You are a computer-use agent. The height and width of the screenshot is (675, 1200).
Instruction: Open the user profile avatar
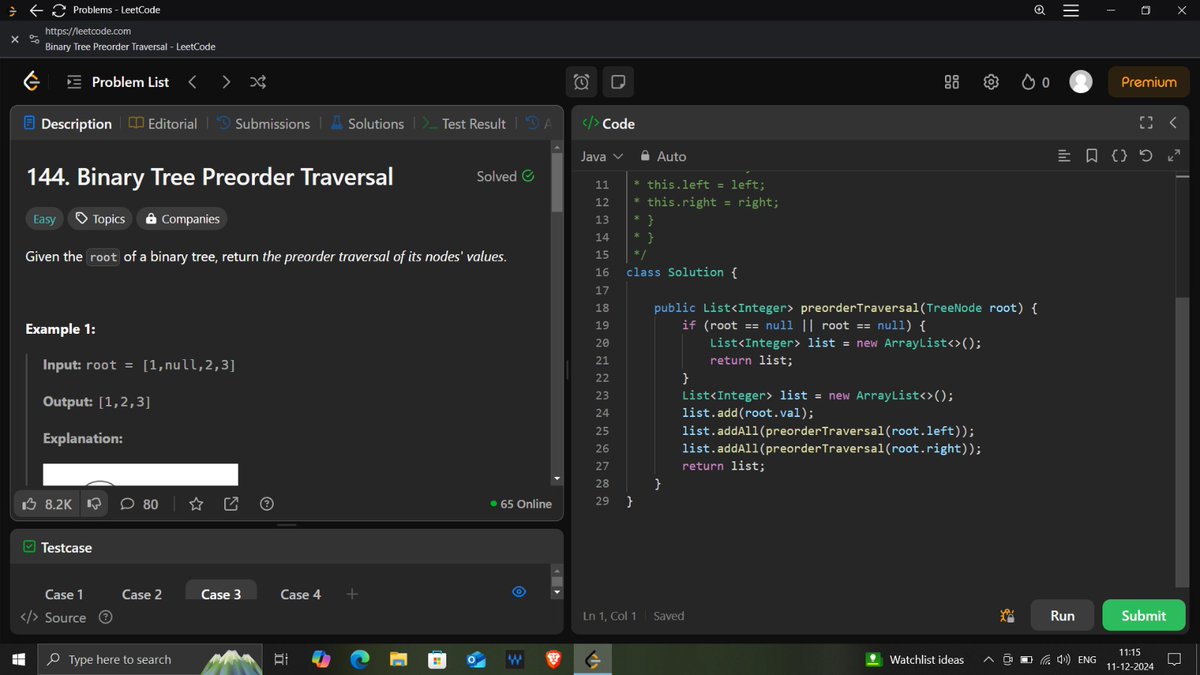1081,82
